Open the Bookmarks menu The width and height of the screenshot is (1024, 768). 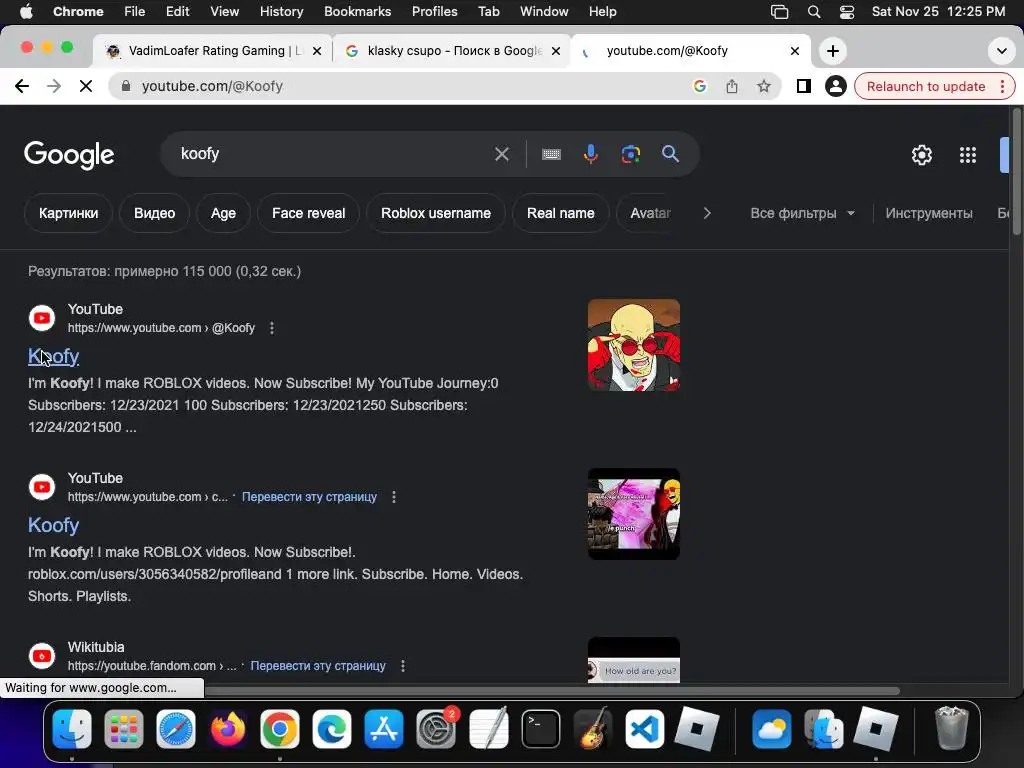[357, 12]
